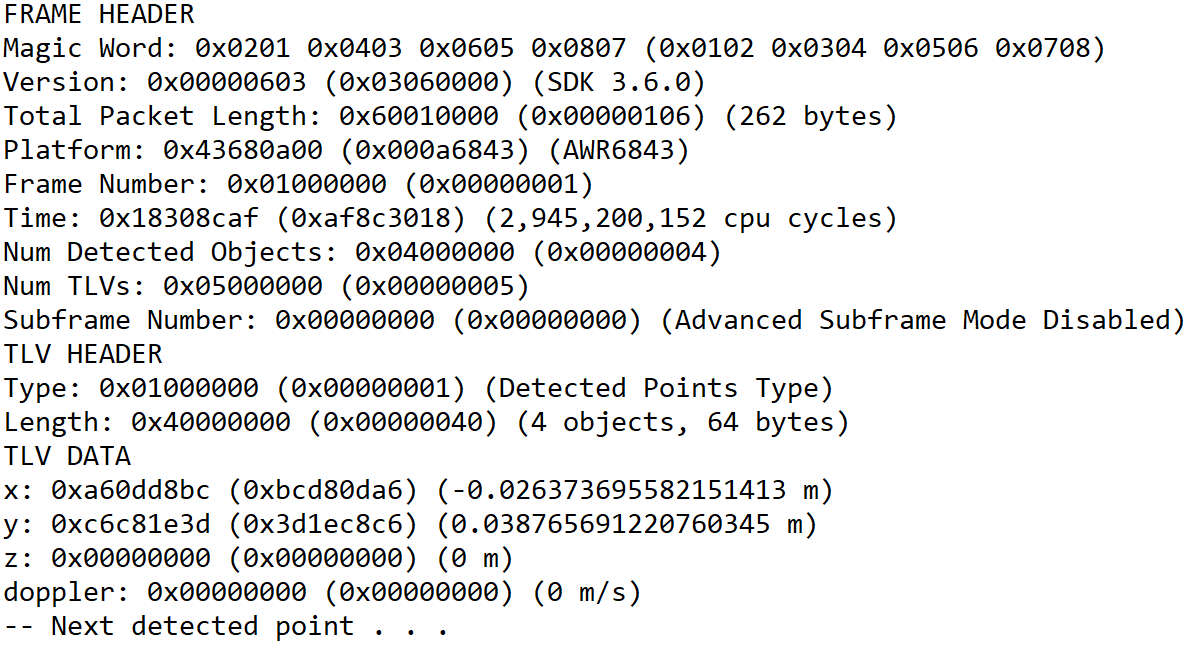The height and width of the screenshot is (652, 1191).
Task: Click the Frame Number value 0x01000000
Action: click(307, 184)
